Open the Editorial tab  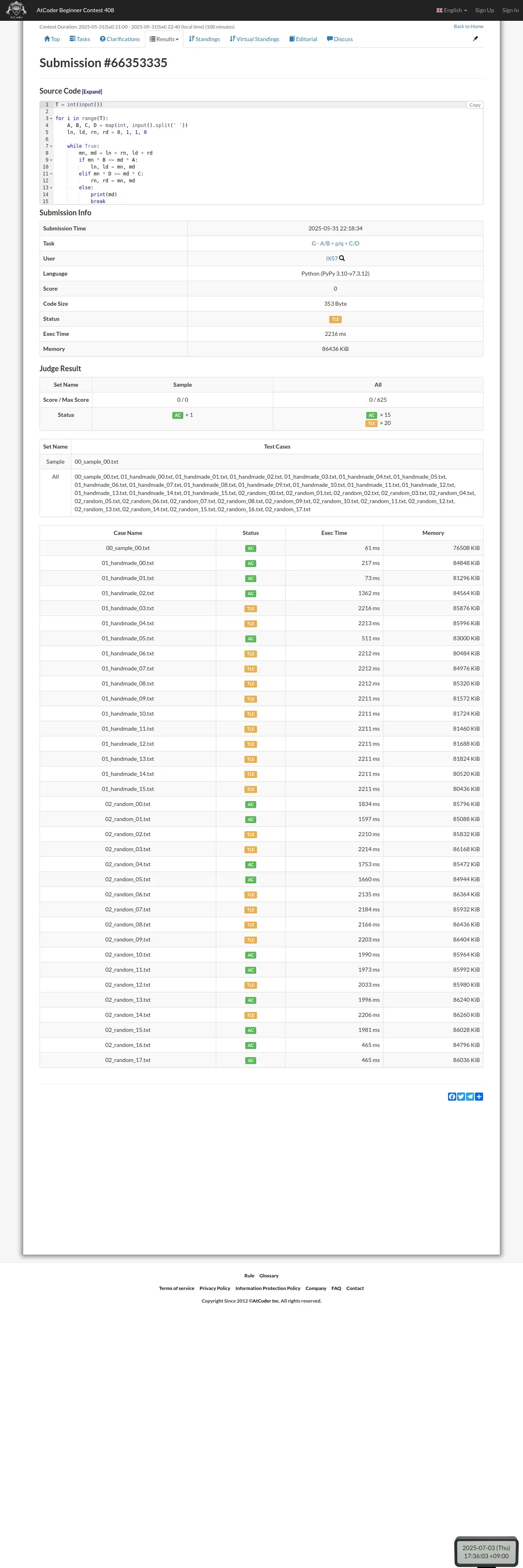pyautogui.click(x=303, y=39)
